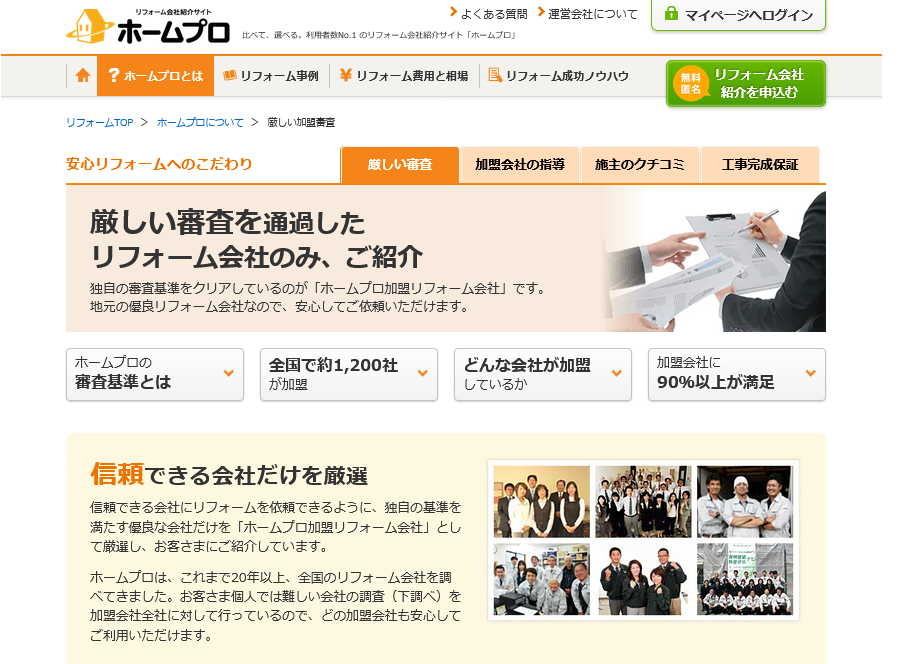
Task: Click the hero image of hands reviewing documents
Action: [x=715, y=260]
